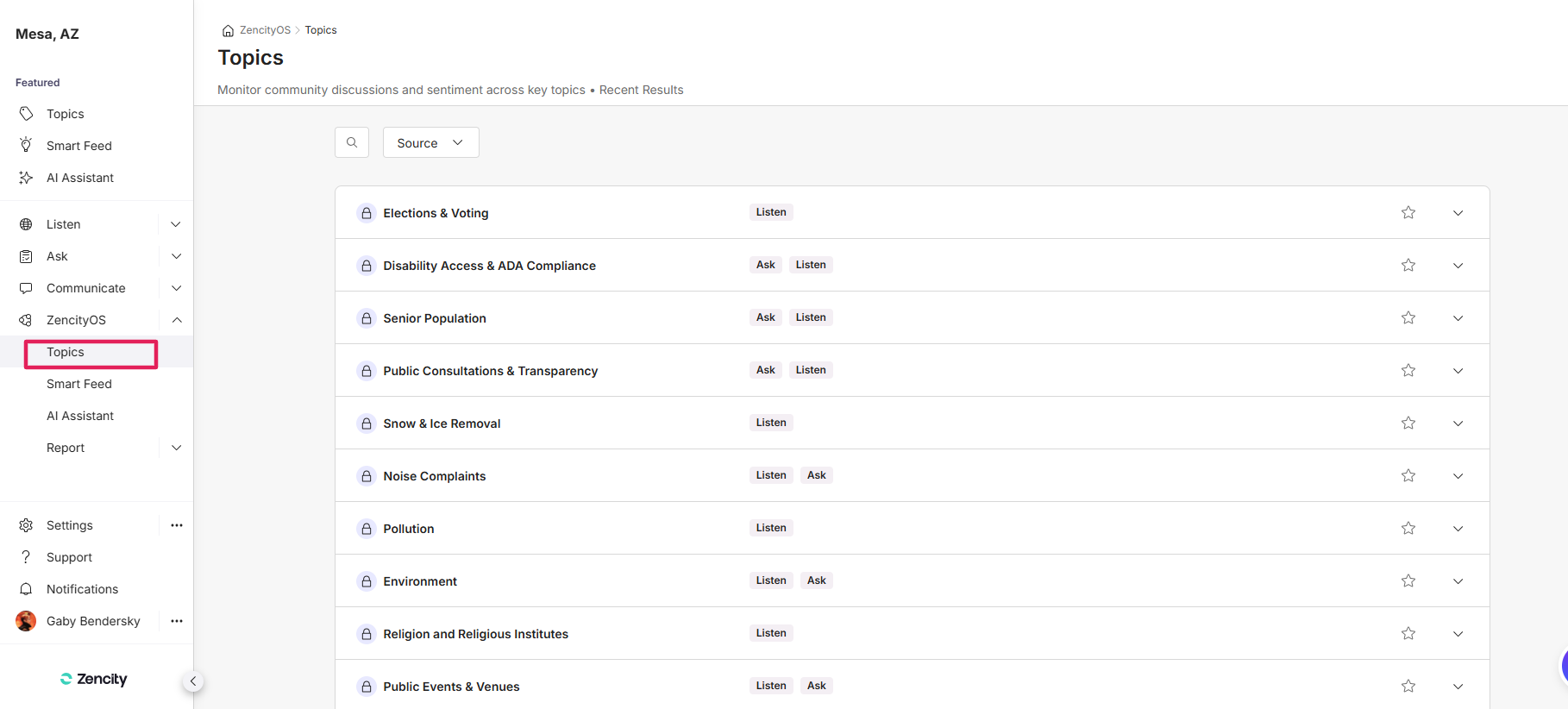Toggle favorite star for Noise Complaints
1568x709 pixels.
[x=1408, y=476]
